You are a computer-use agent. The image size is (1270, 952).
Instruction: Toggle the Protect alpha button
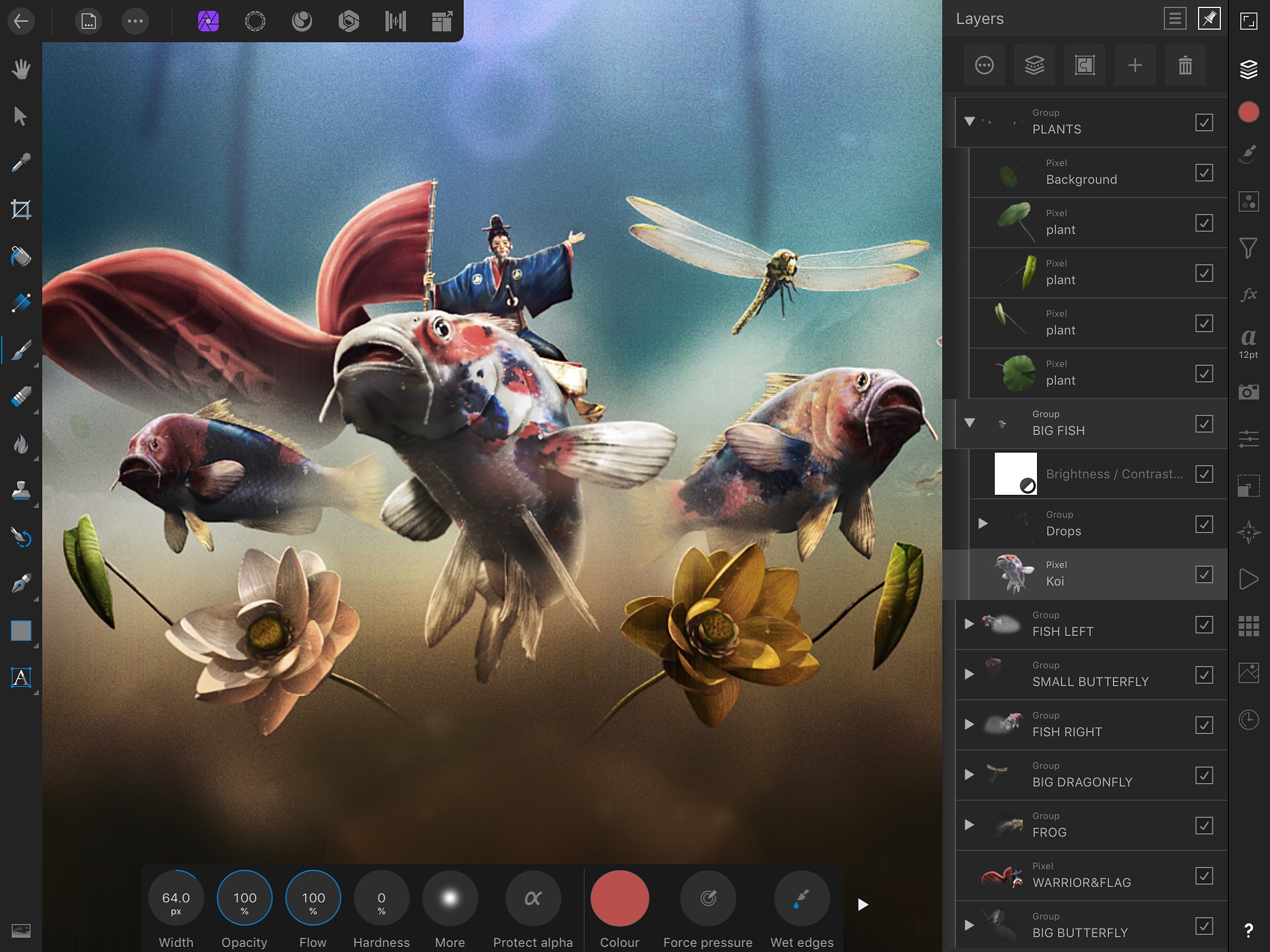533,898
